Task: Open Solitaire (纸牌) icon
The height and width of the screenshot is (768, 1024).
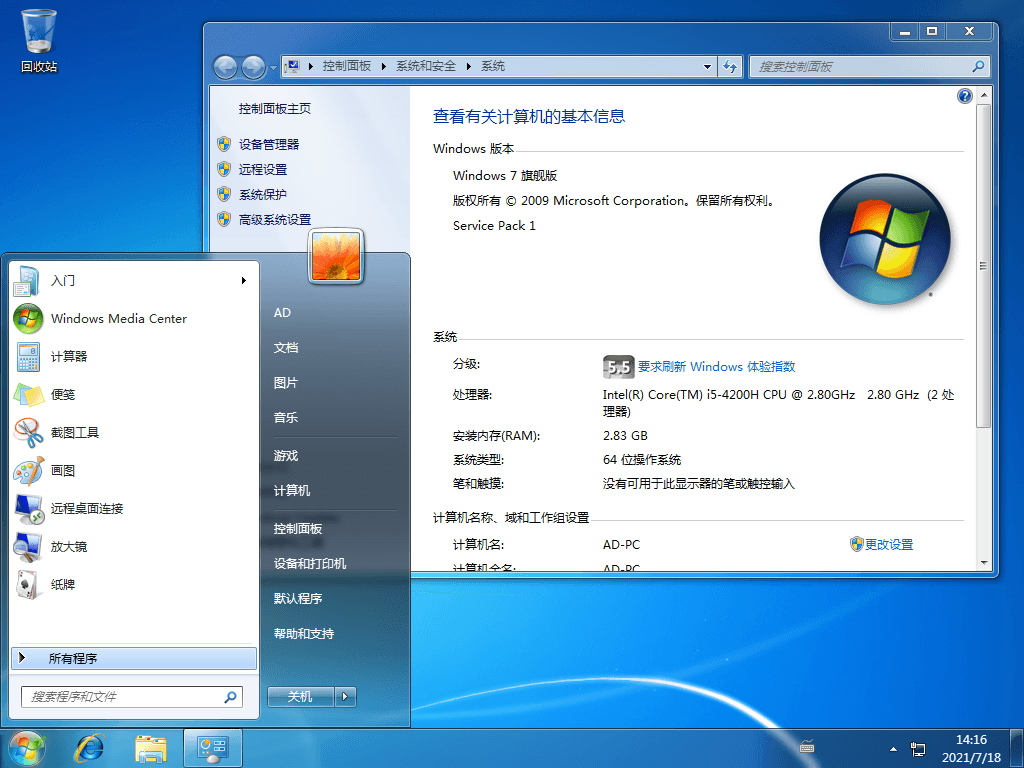Action: coord(27,584)
